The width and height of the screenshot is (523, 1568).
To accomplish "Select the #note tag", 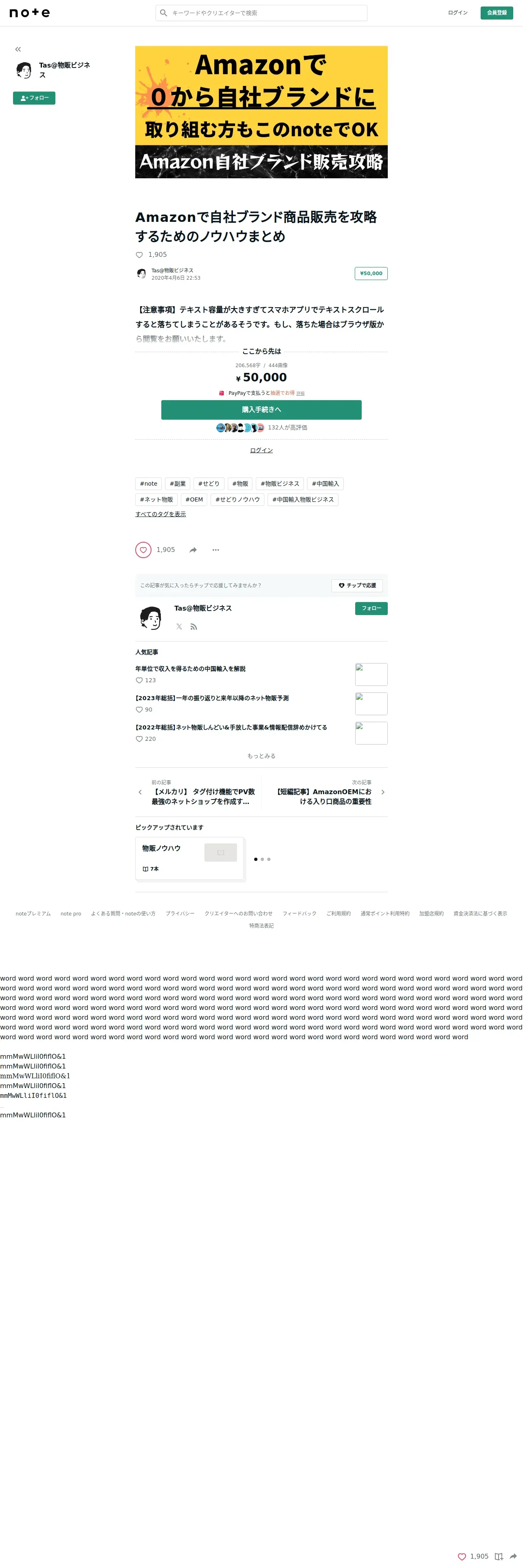I will [149, 484].
